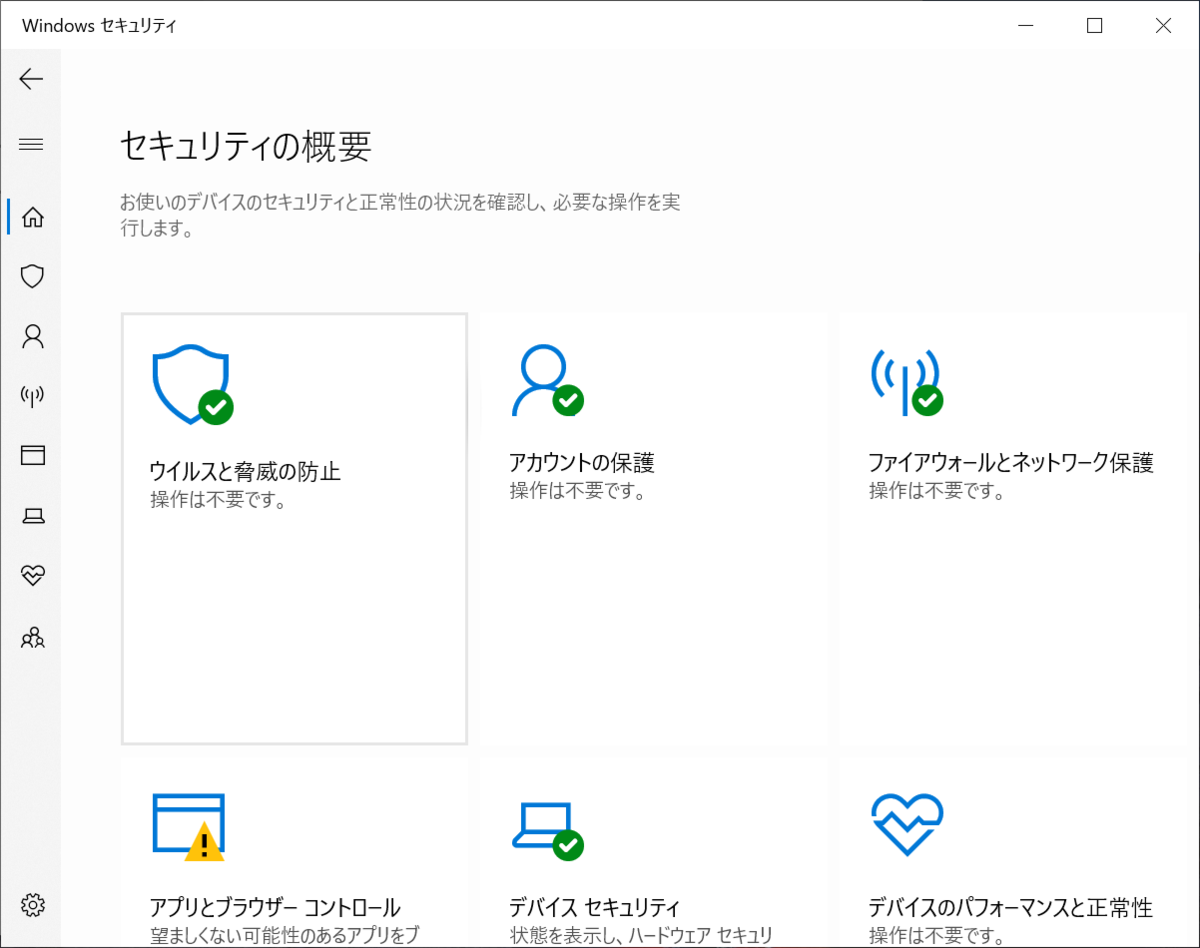
Task: Minimize the Windows セキュリティ window
Action: coord(1027,26)
